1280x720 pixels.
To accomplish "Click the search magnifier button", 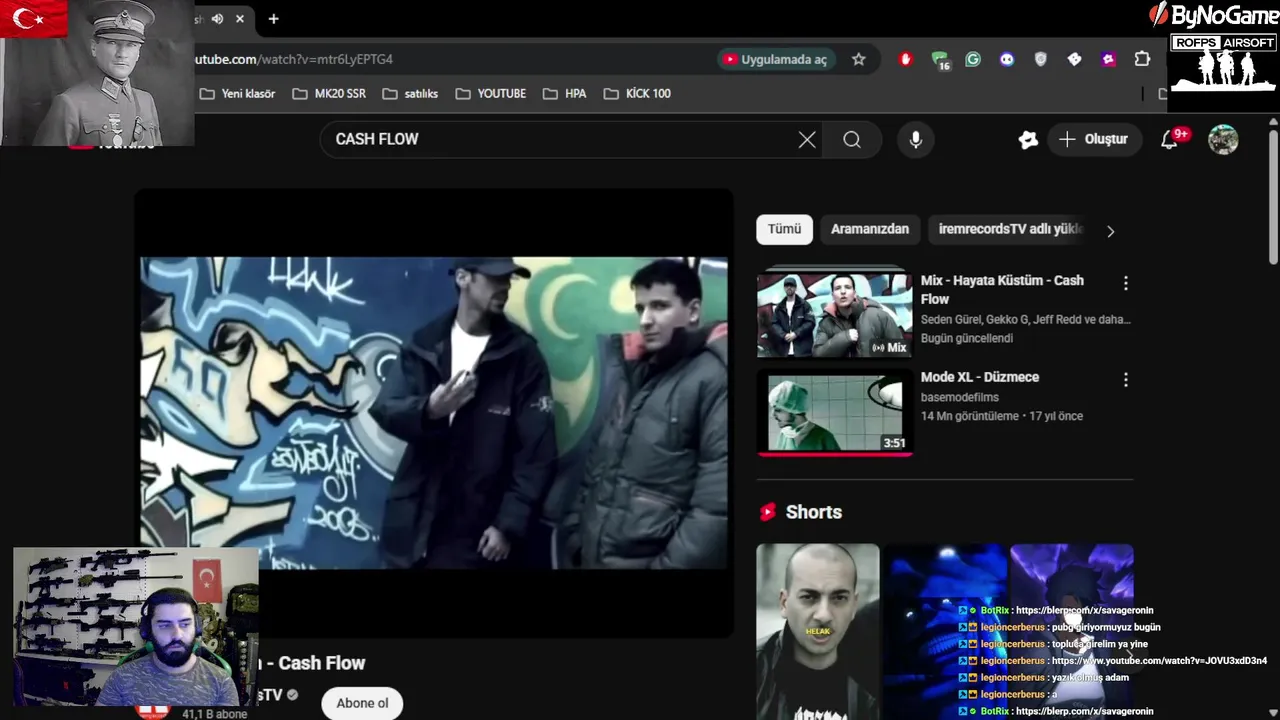I will tap(852, 139).
